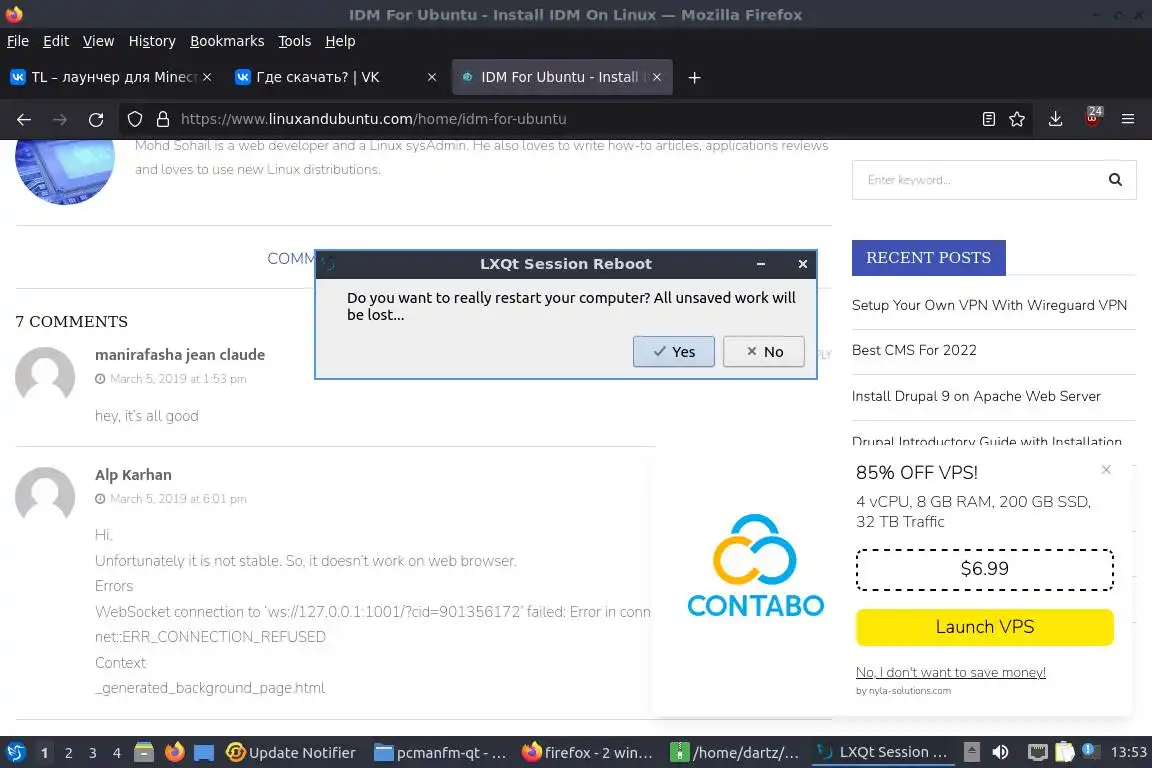Open Best CMS For 2022 post
1152x768 pixels.
coord(914,351)
